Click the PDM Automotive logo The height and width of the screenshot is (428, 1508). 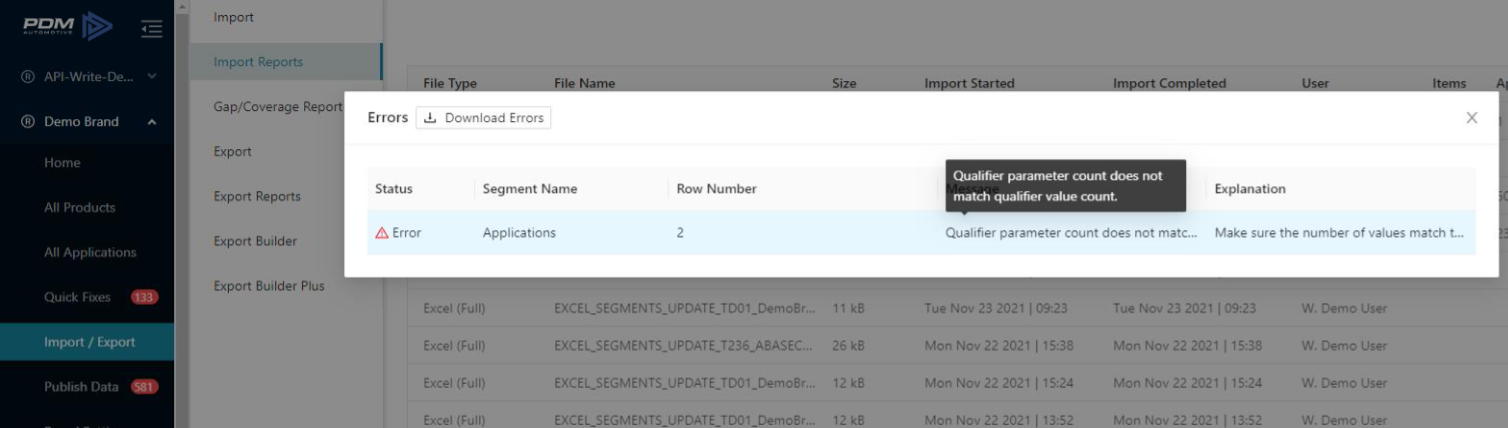(70, 28)
